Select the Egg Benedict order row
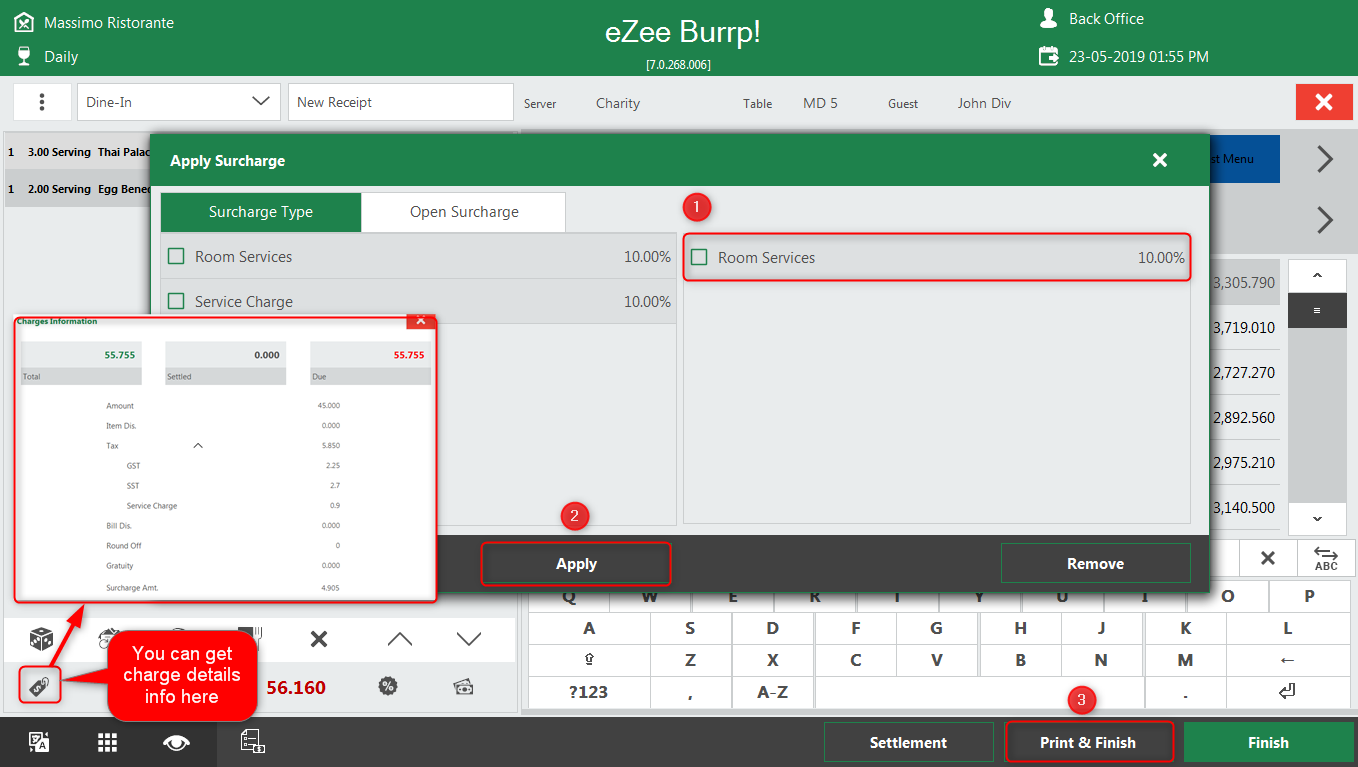This screenshot has height=767, width=1358. coord(77,189)
